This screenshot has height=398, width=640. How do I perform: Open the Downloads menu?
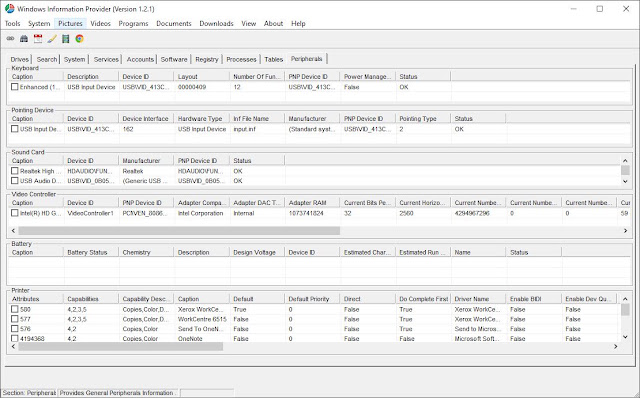coord(216,23)
